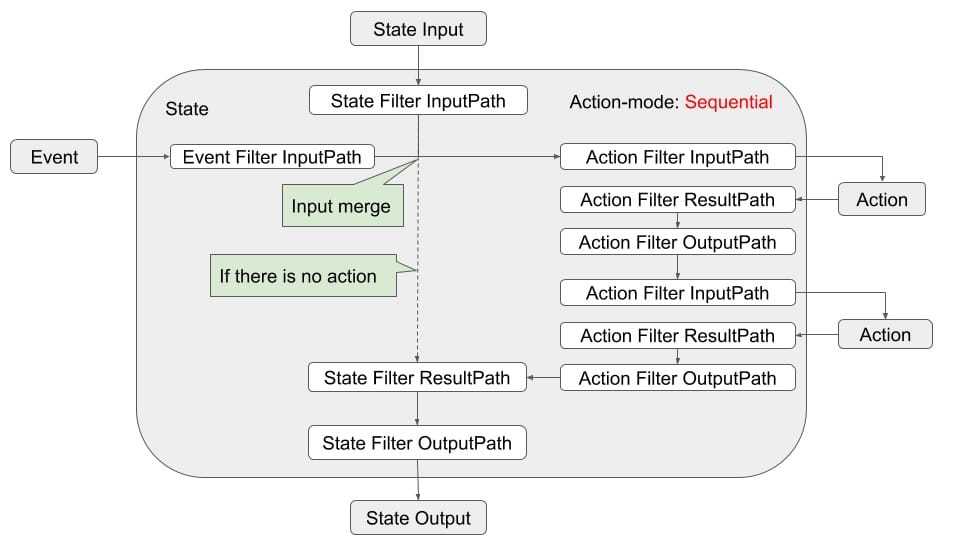Click the first Action Filter InputPath box

[x=677, y=157]
